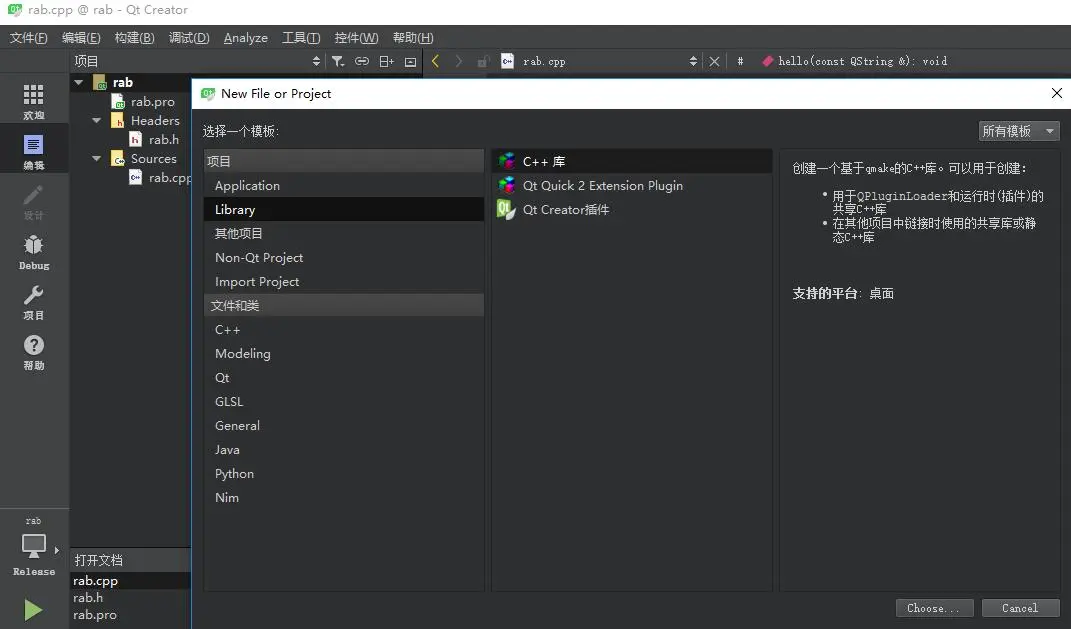Screen dimensions: 1071x629
Task: Click the filter tree icon
Action: (x=337, y=61)
